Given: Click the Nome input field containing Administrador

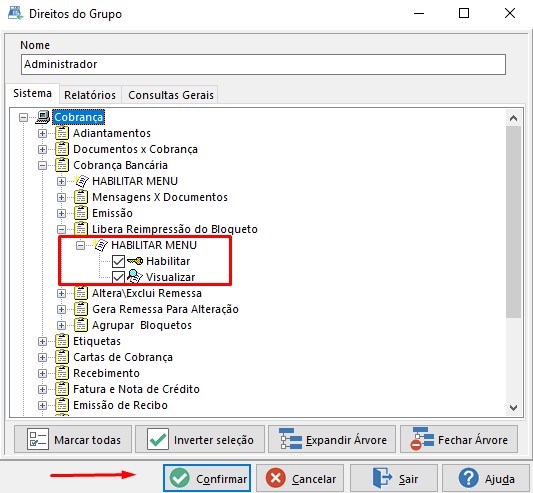Looking at the screenshot, I should tap(263, 64).
